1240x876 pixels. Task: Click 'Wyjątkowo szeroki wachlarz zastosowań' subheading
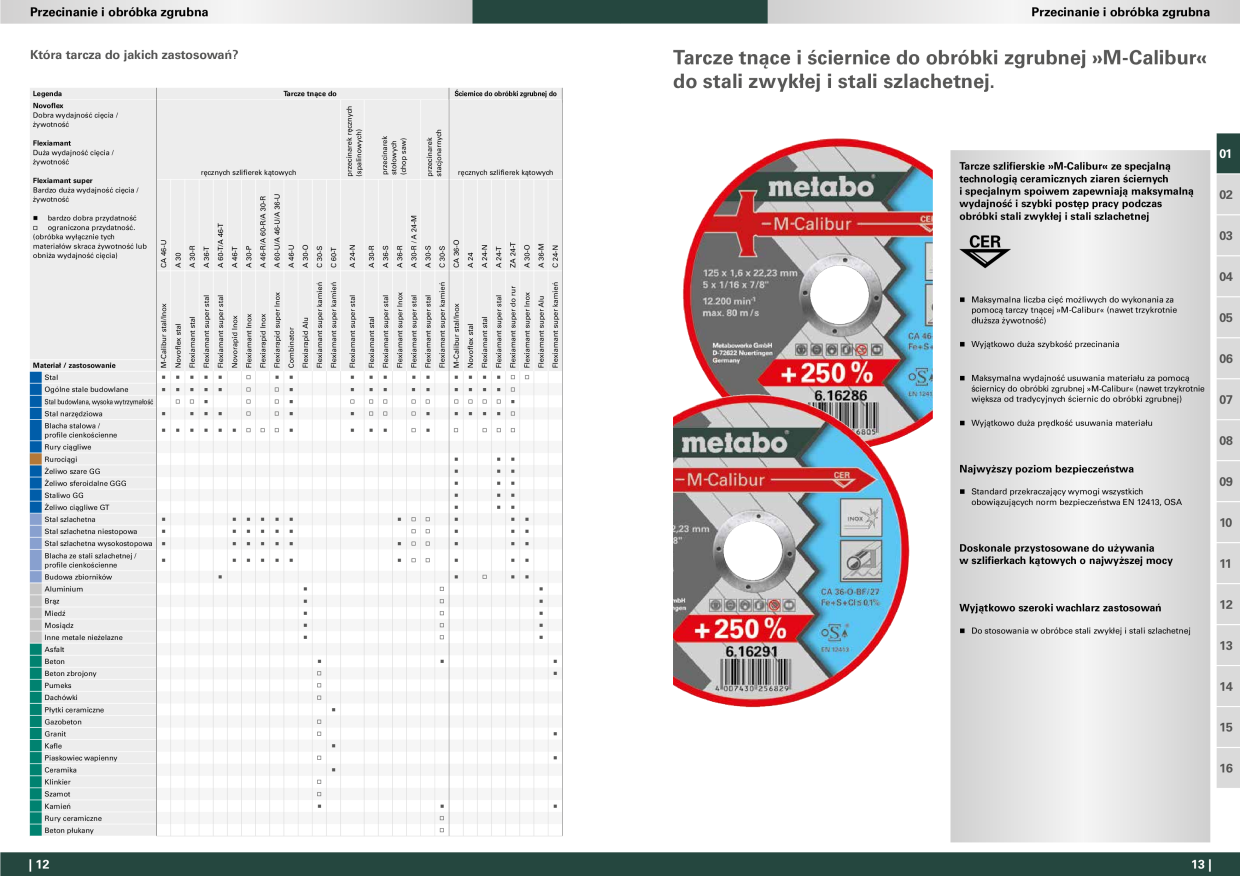pos(1060,607)
